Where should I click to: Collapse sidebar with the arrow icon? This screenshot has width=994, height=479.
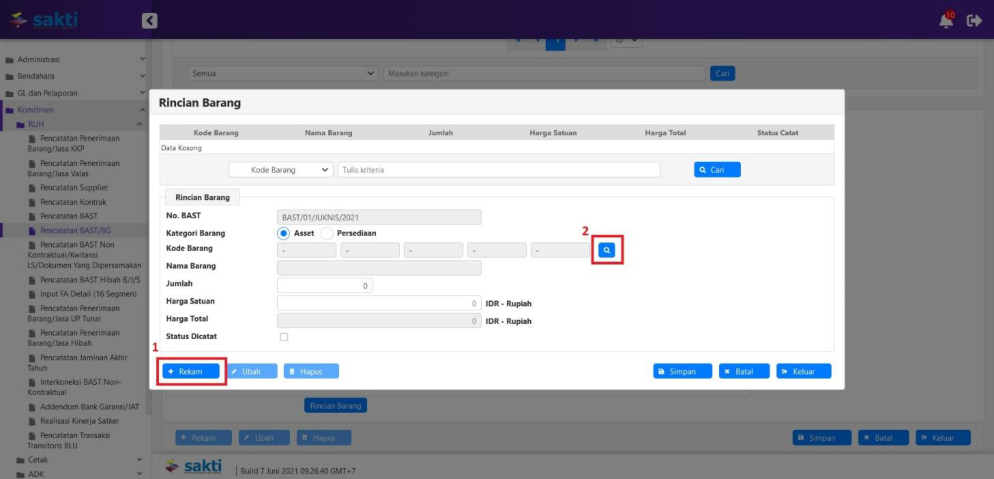149,20
